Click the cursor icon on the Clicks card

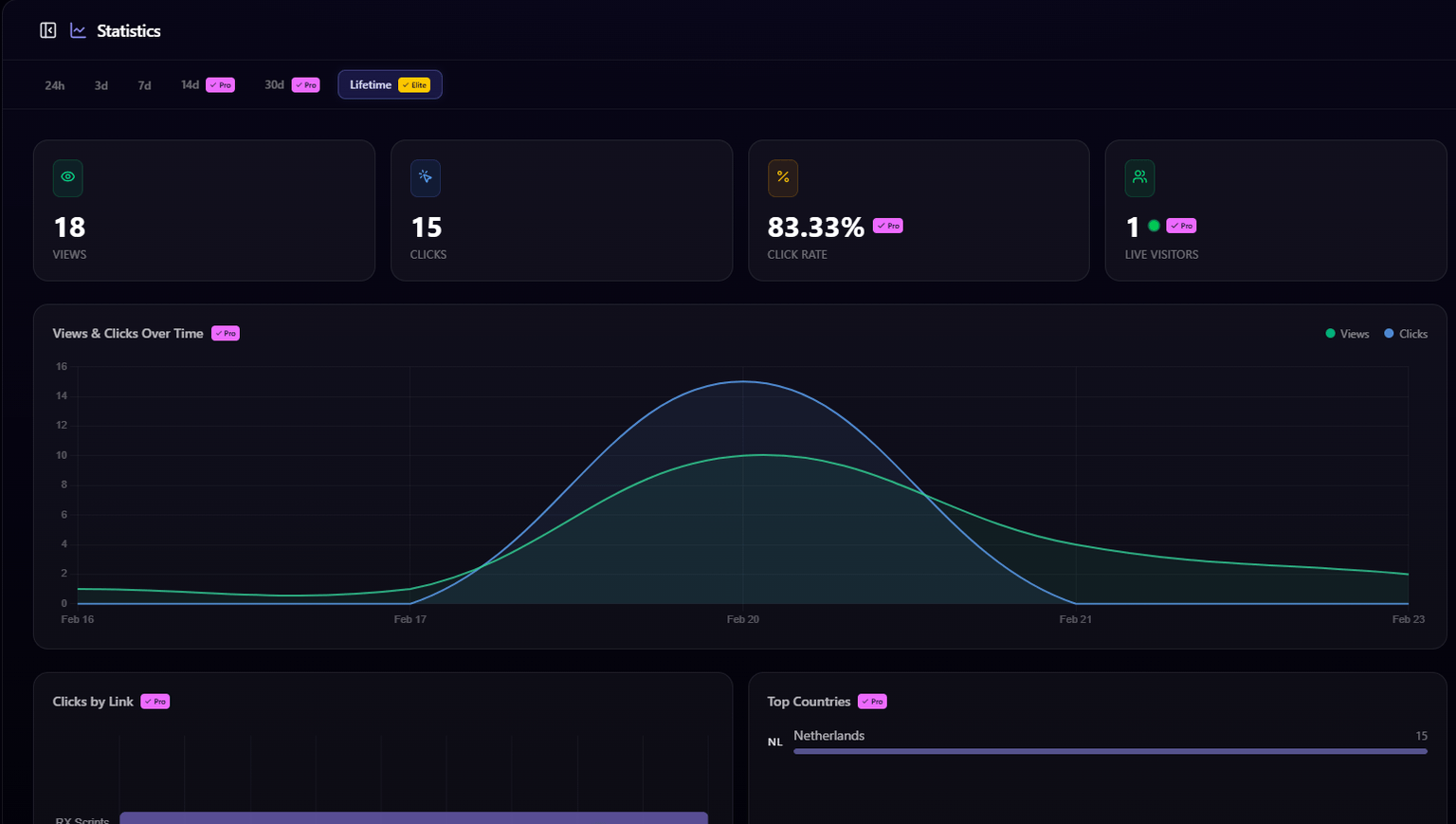425,177
